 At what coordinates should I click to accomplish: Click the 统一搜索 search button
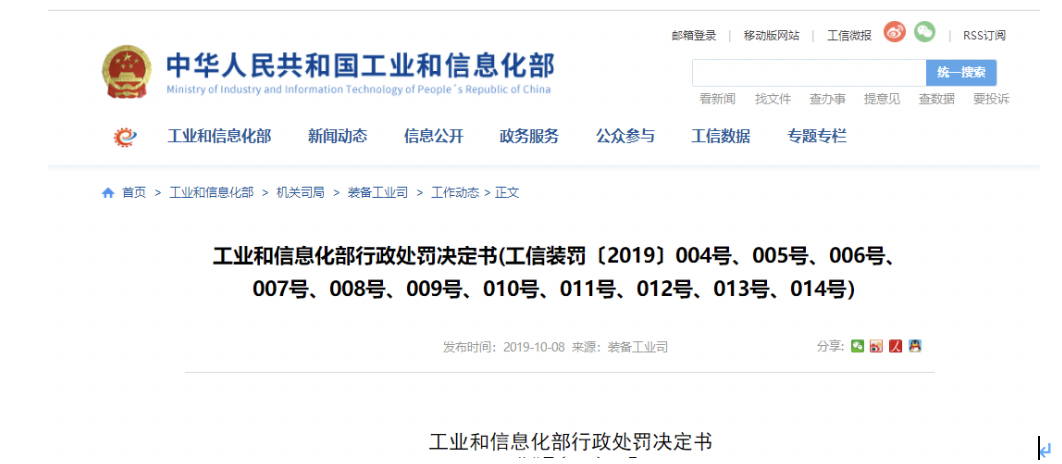tap(961, 72)
